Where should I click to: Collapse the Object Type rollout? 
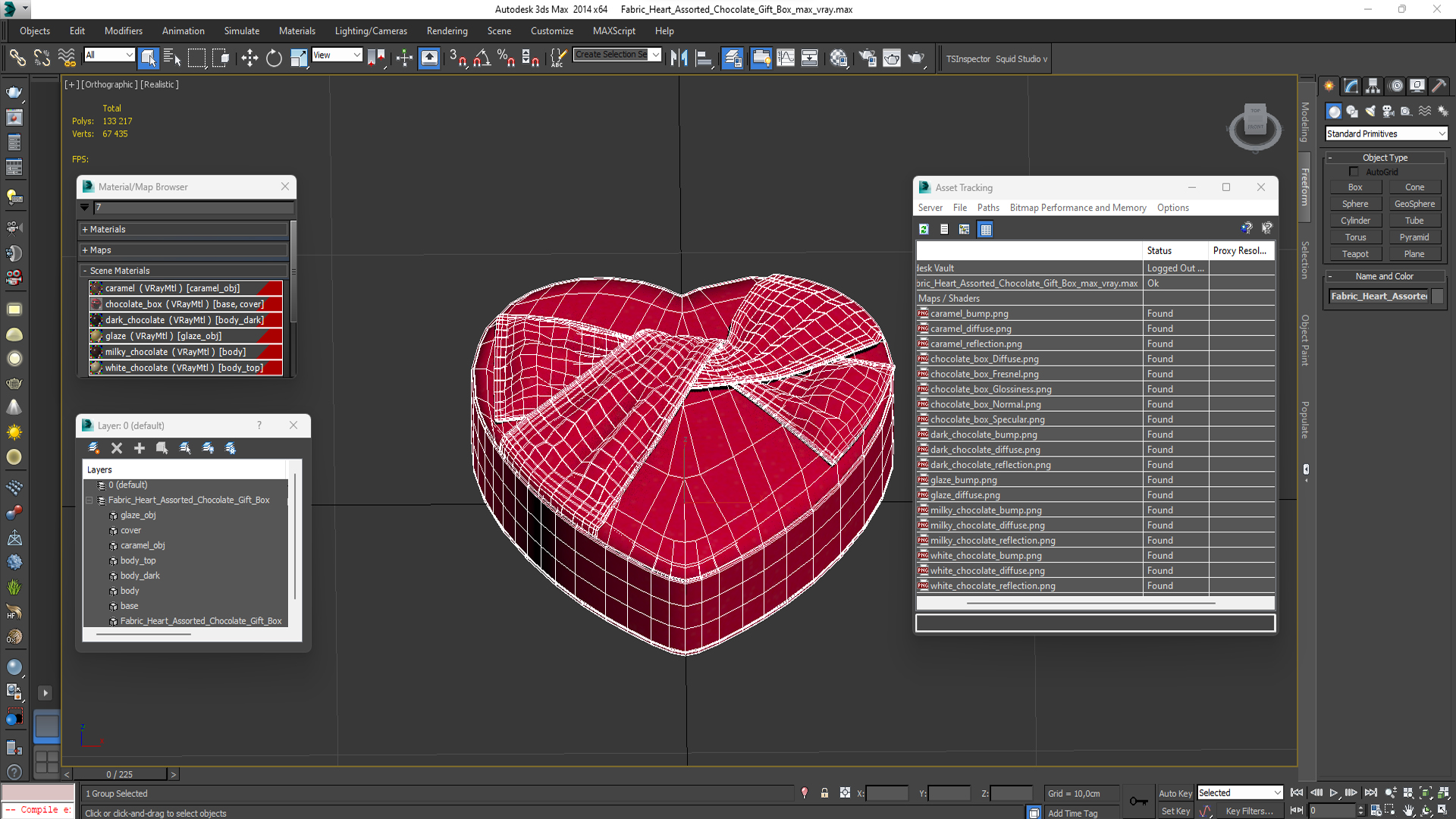[x=1385, y=158]
